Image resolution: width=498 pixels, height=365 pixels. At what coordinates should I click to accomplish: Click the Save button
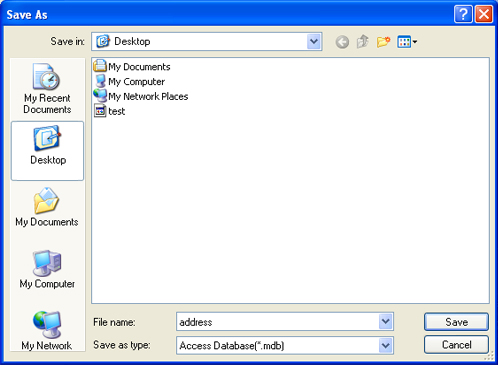click(456, 322)
